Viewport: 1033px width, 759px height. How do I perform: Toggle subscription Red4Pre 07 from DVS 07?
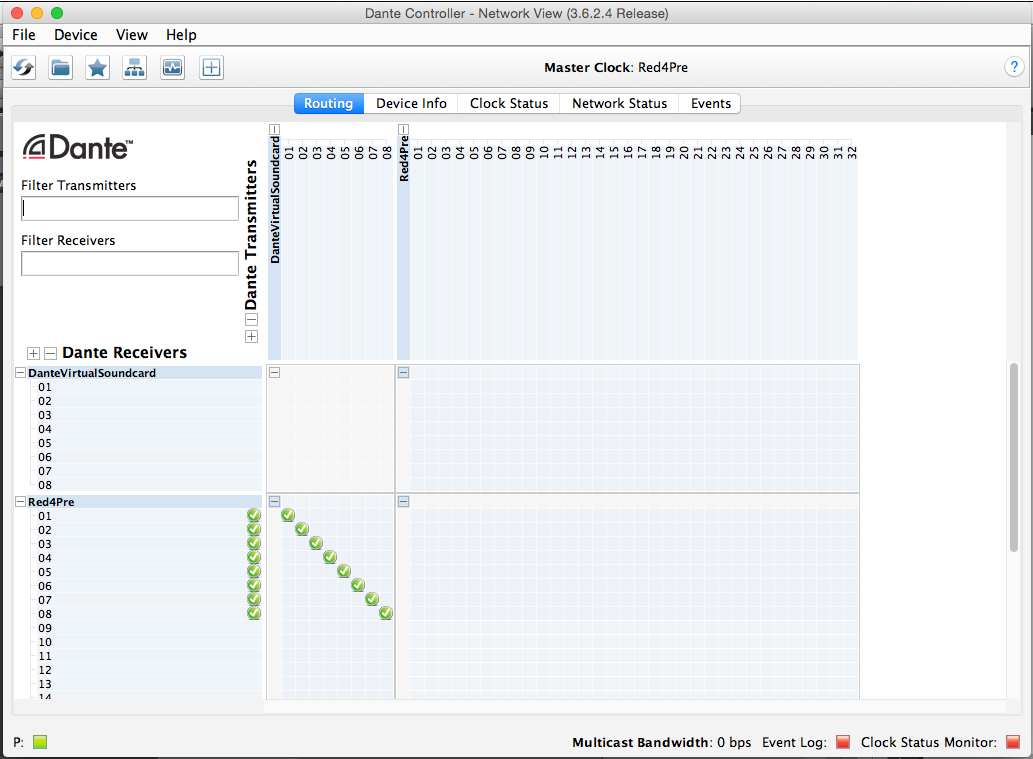(x=372, y=599)
